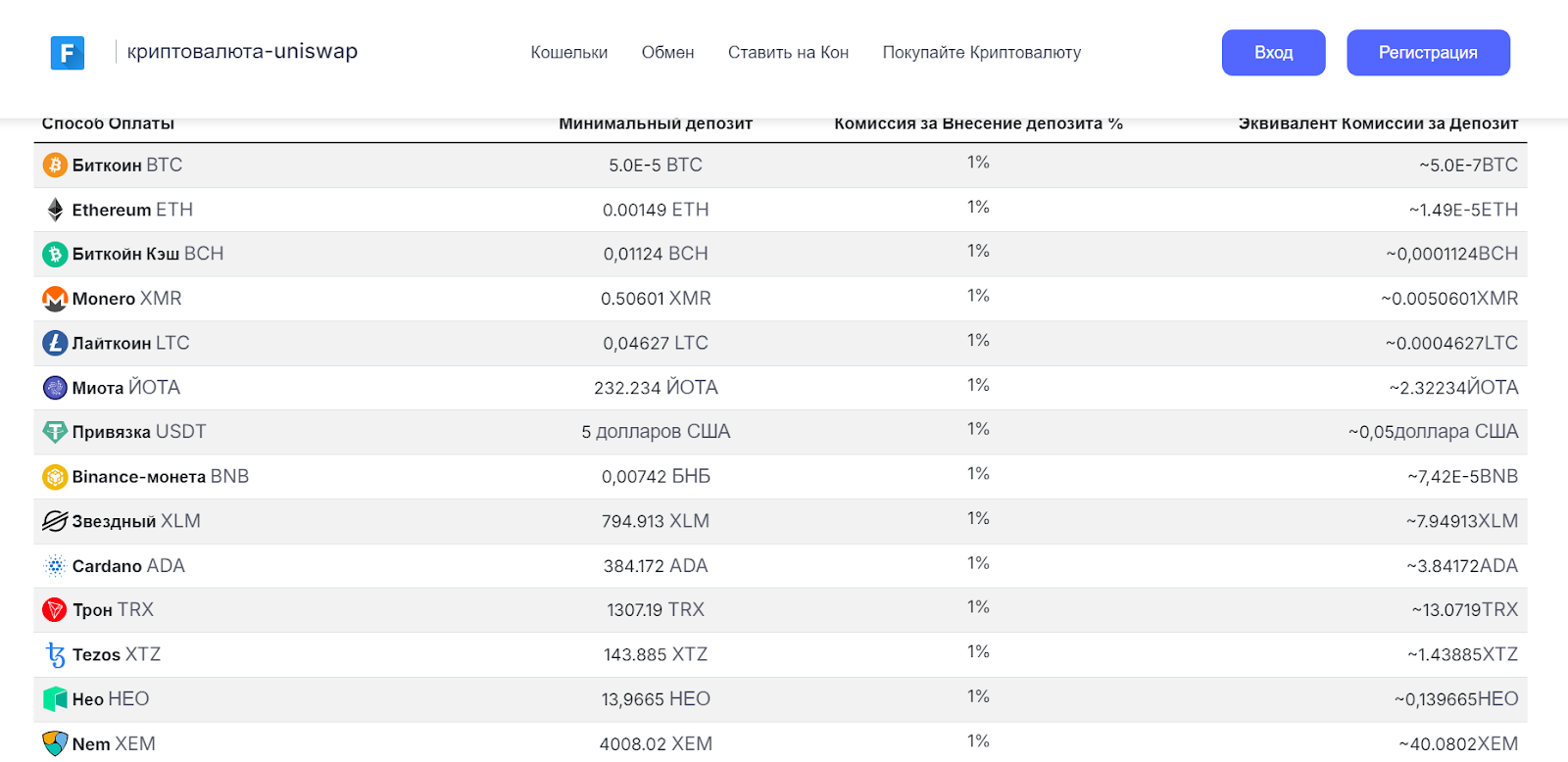
Task: Click the 0,00742 БНБ deposit value
Action: point(656,477)
